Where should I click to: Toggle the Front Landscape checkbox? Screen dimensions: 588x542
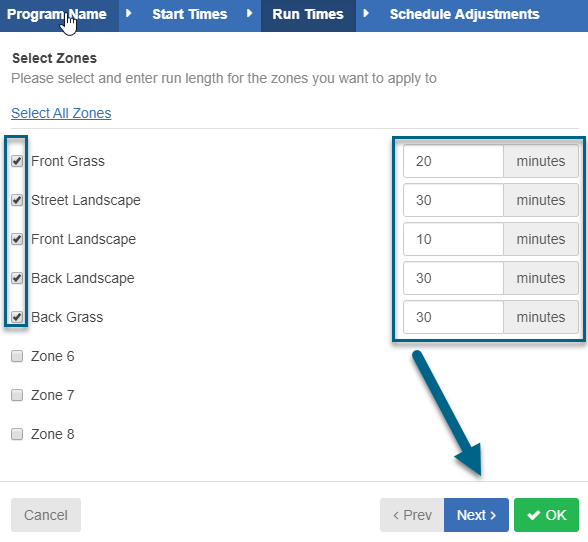click(x=17, y=239)
